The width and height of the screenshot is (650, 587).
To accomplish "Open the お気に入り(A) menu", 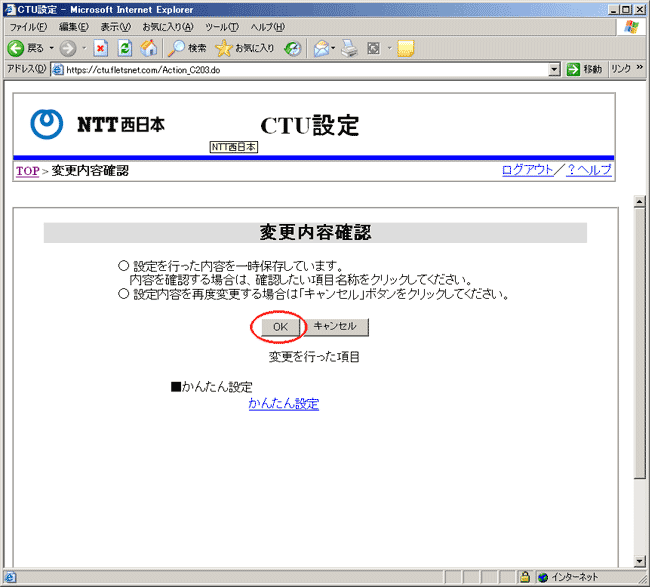I will [x=168, y=27].
